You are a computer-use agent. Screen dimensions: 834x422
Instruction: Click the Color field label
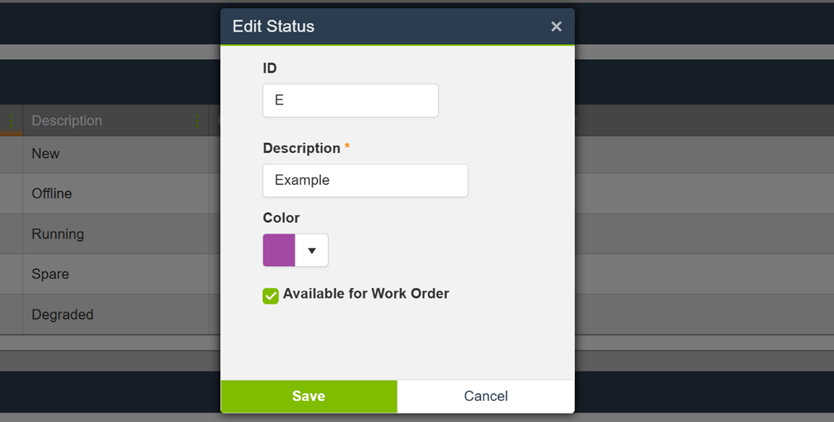point(281,218)
